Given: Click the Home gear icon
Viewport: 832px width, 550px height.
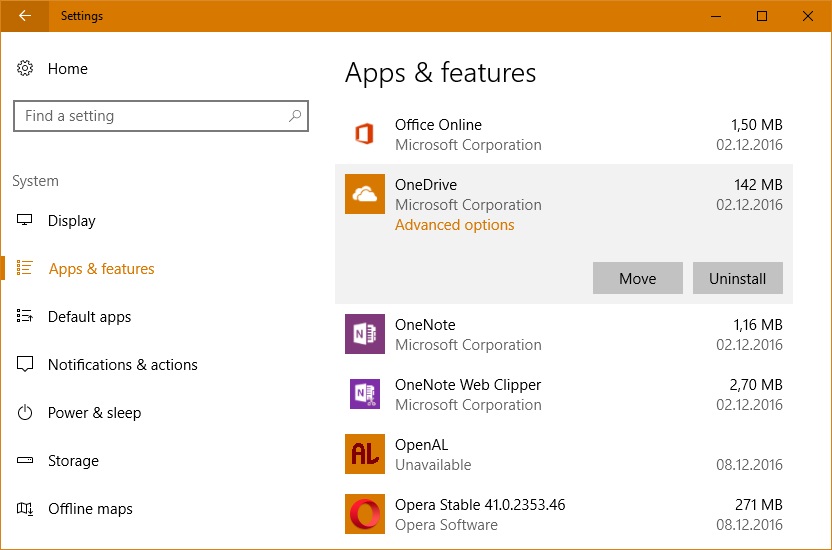Looking at the screenshot, I should [24, 68].
